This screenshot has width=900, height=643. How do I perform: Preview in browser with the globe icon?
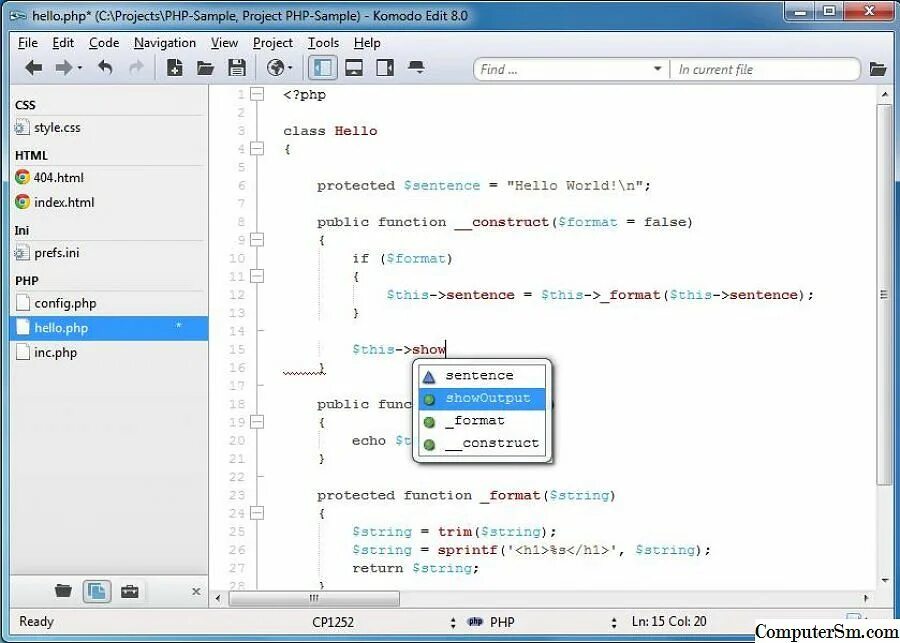coord(276,68)
